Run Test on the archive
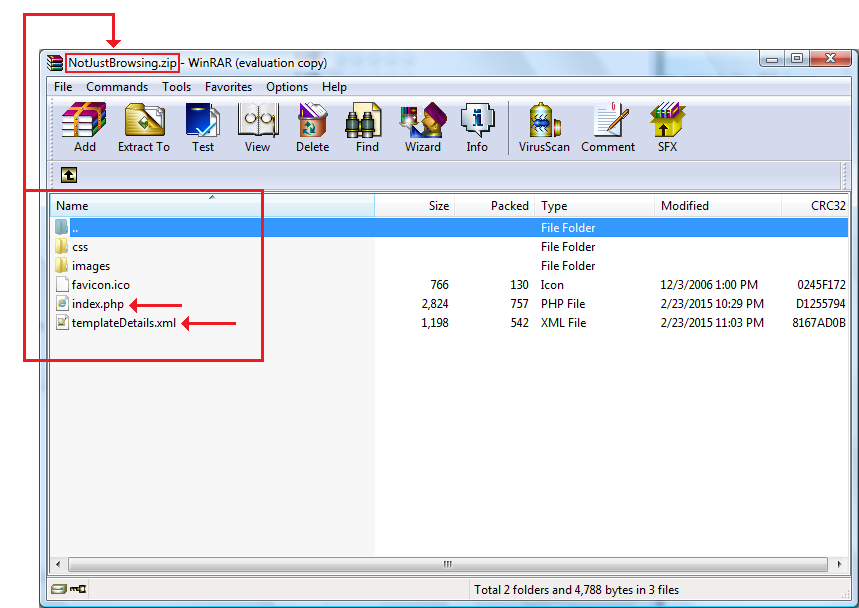This screenshot has width=859, height=608. [203, 127]
